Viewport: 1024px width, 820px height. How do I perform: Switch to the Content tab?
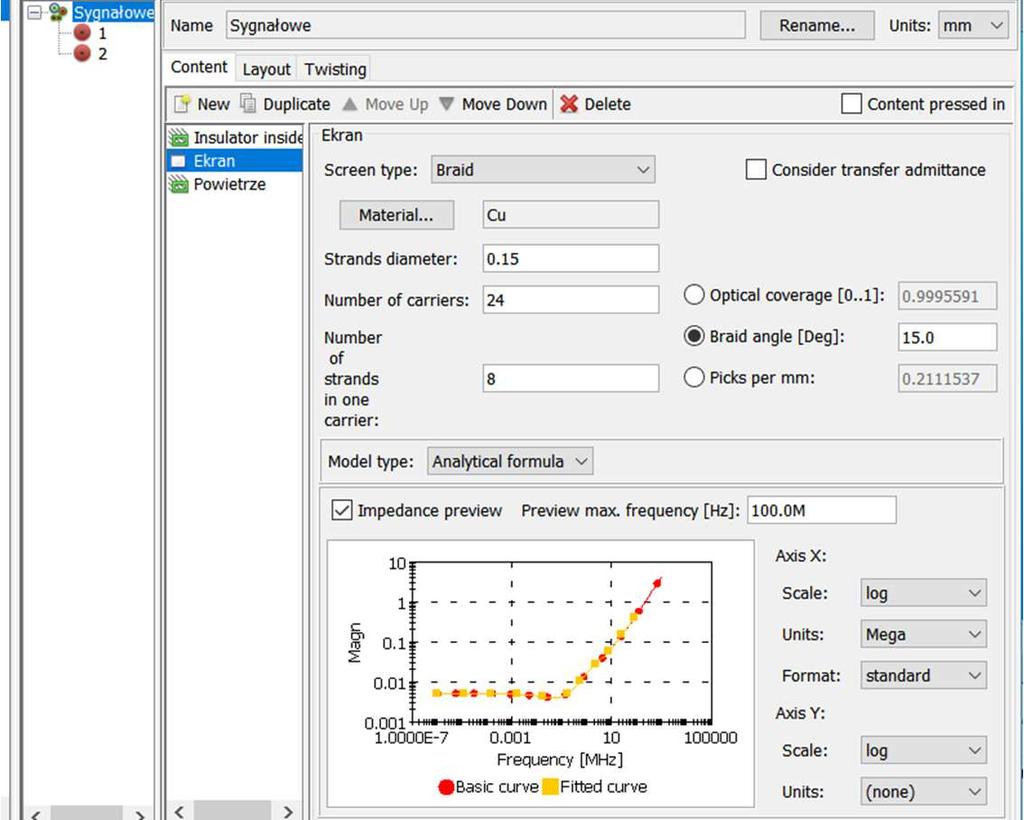199,67
